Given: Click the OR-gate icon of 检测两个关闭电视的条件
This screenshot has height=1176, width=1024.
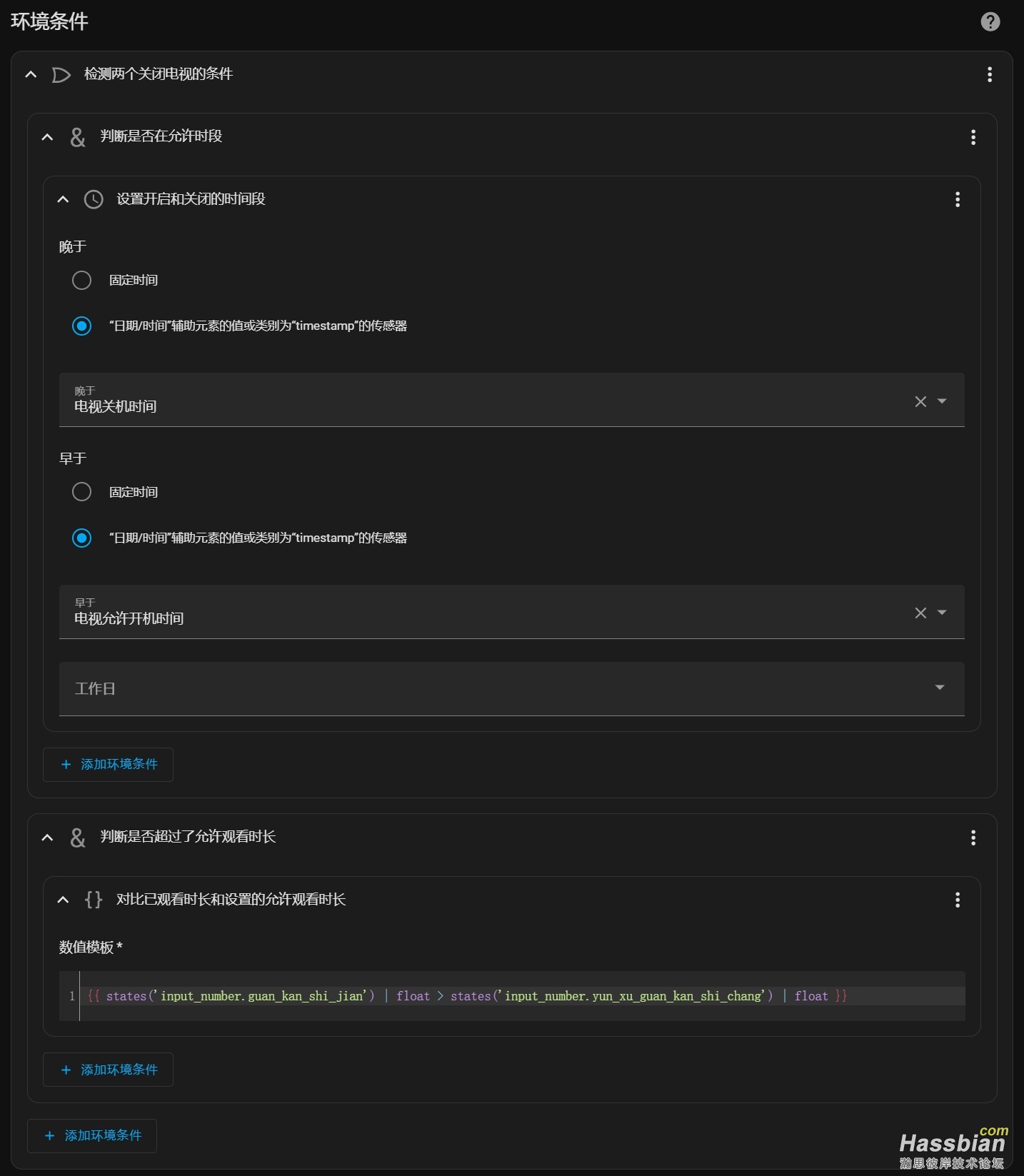Looking at the screenshot, I should tap(61, 74).
